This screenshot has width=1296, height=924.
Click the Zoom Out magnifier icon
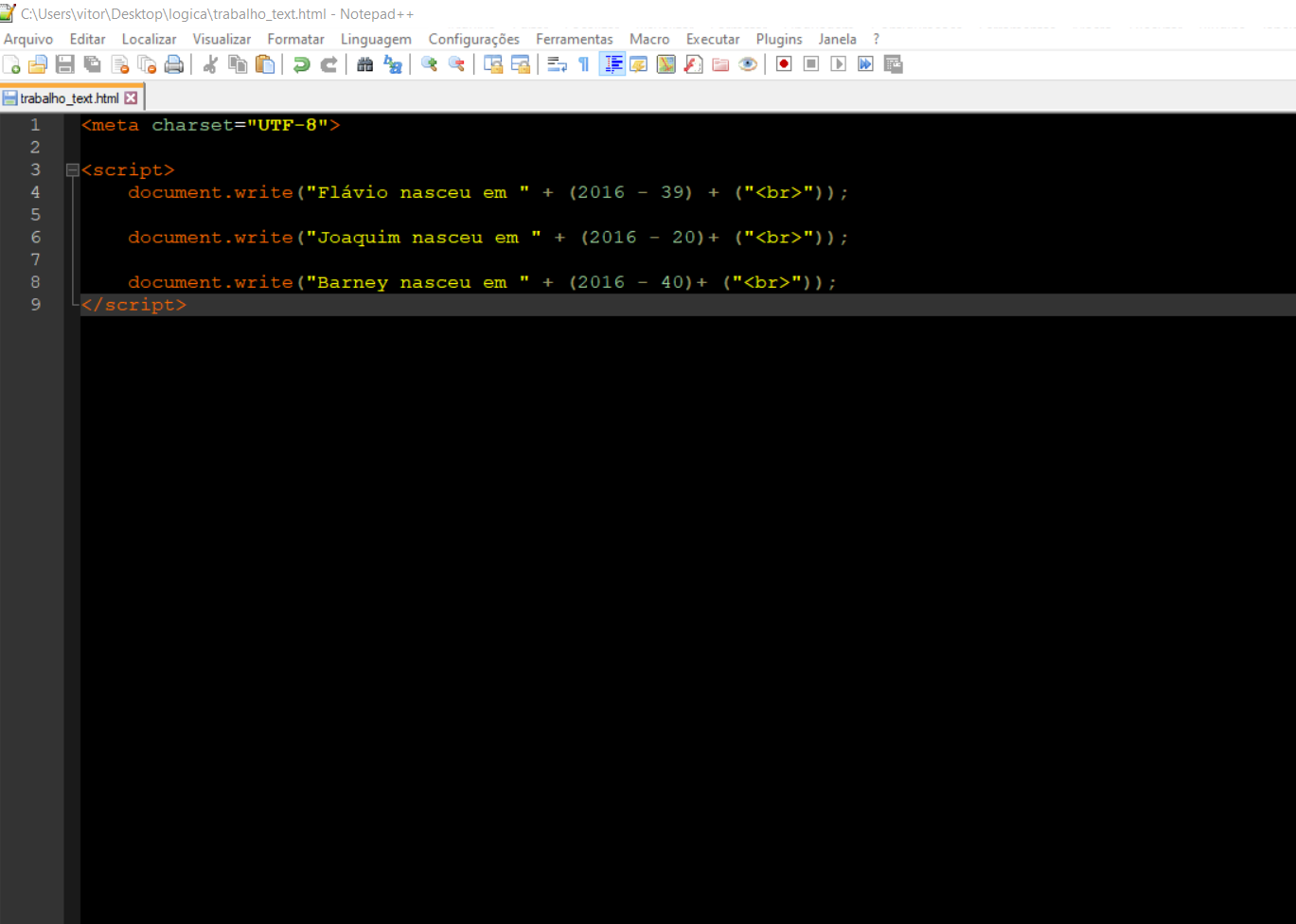457,64
